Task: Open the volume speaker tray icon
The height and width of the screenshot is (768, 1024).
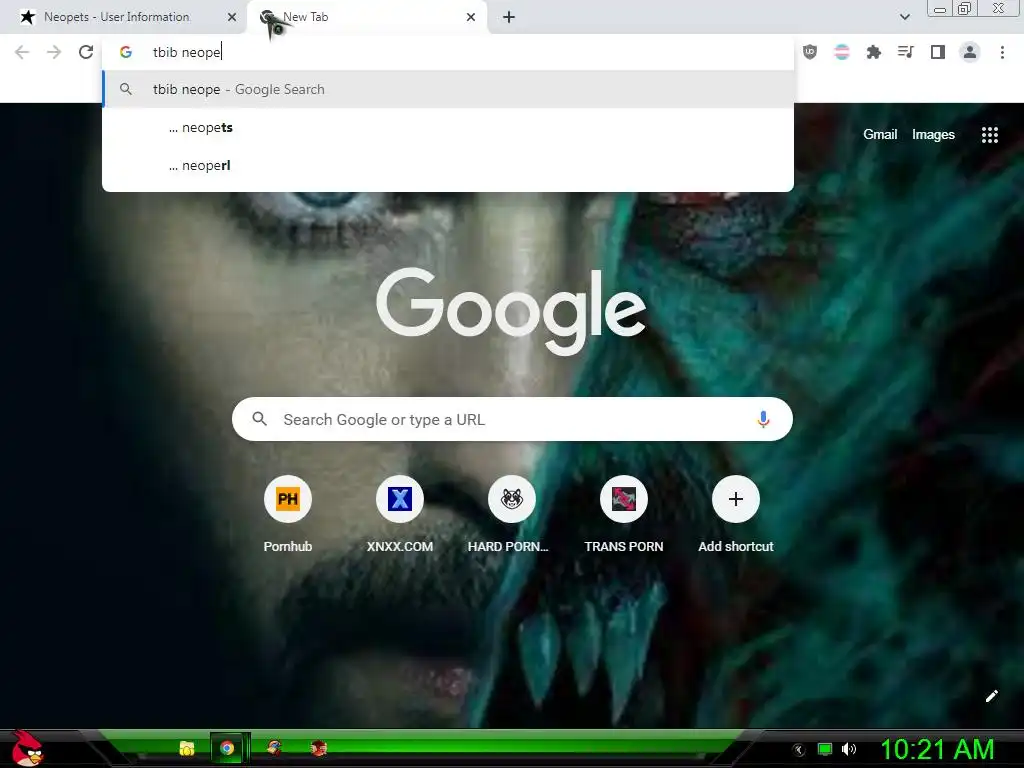Action: click(x=849, y=749)
